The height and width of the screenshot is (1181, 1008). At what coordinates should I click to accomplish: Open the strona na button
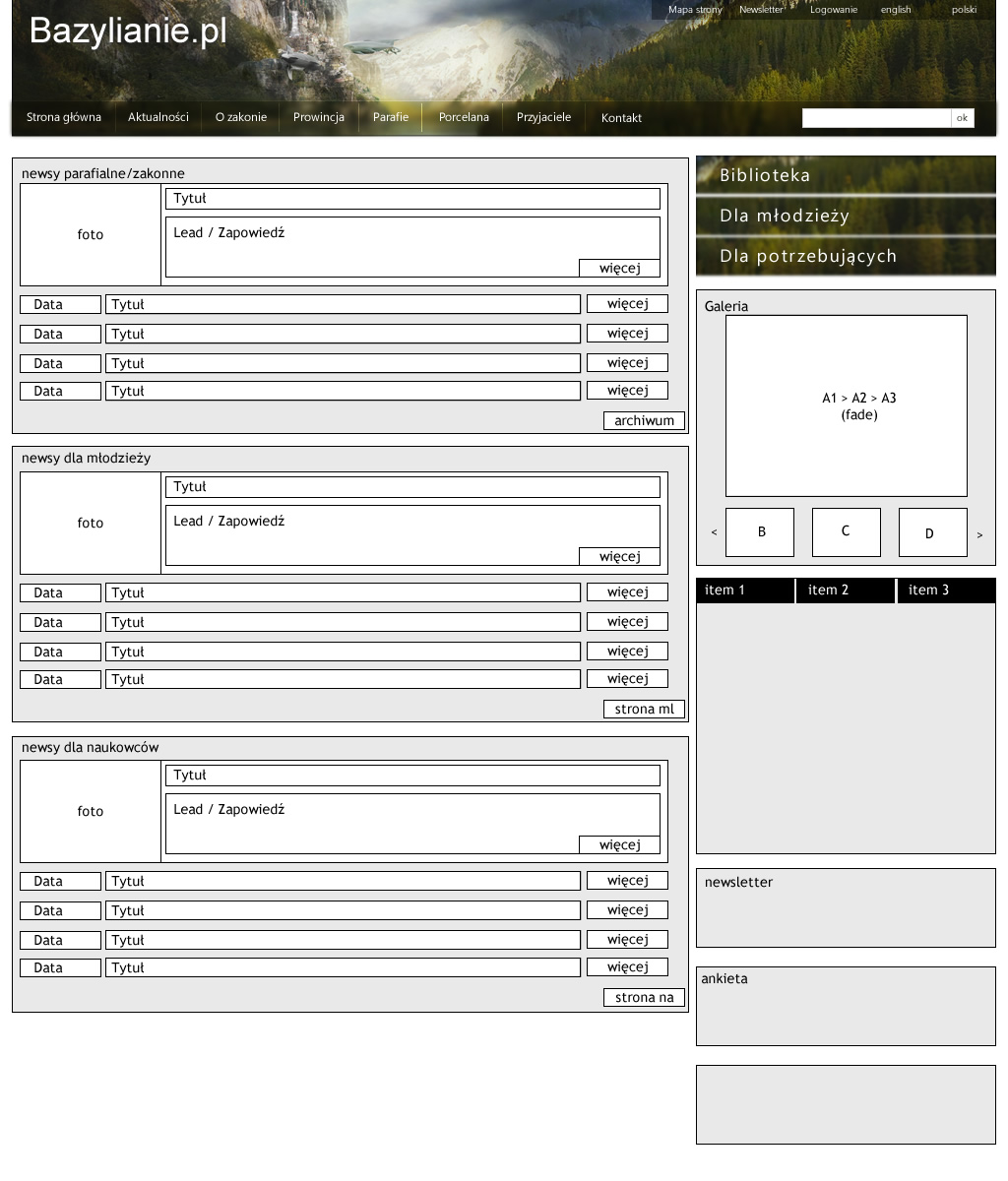(644, 998)
